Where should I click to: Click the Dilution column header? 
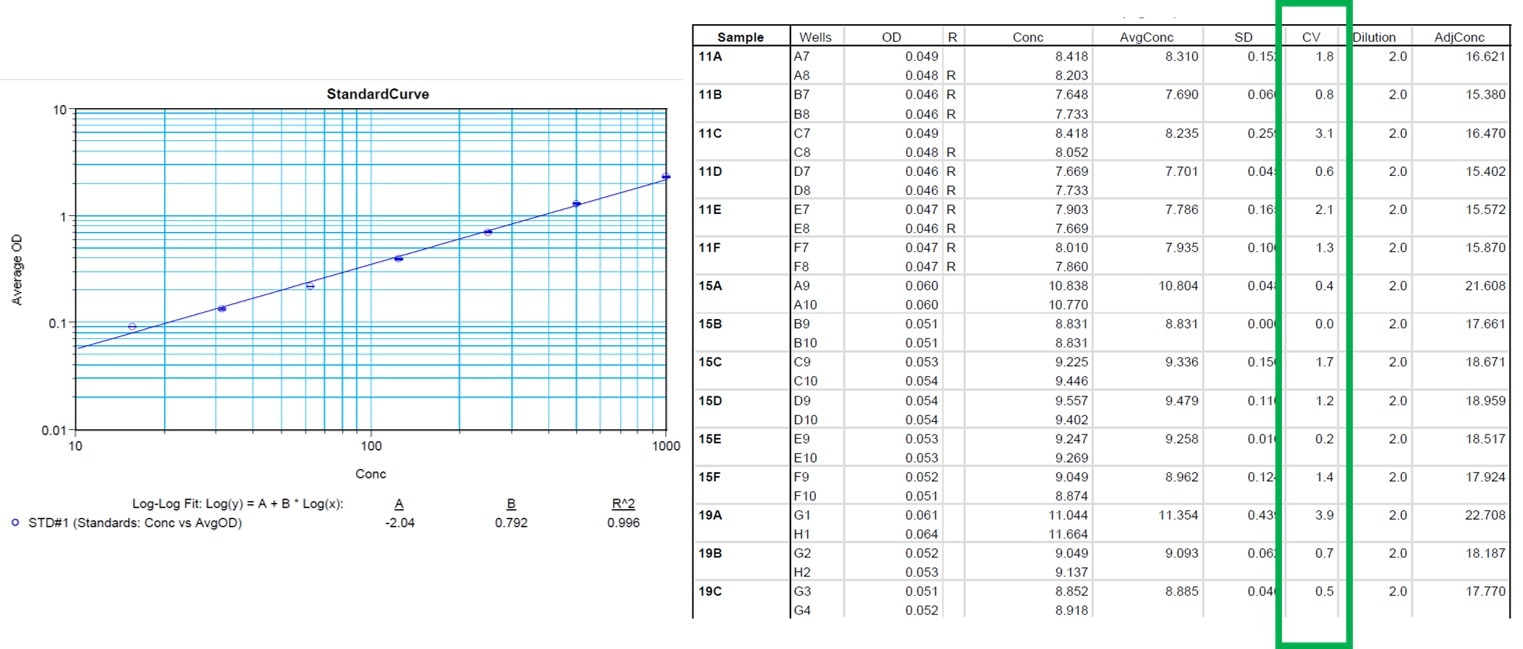pyautogui.click(x=1374, y=37)
